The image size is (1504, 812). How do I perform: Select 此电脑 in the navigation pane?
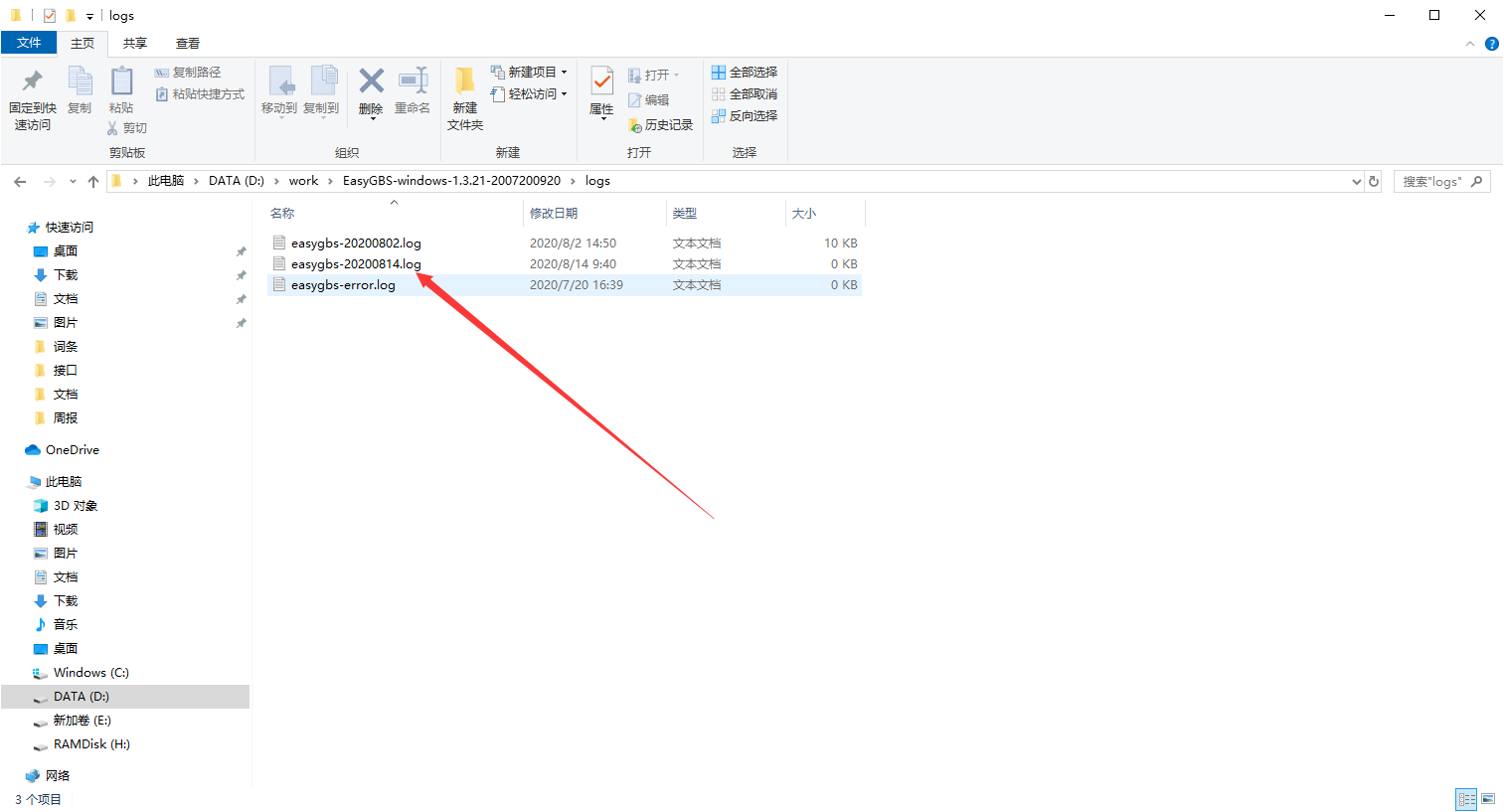(x=55, y=482)
